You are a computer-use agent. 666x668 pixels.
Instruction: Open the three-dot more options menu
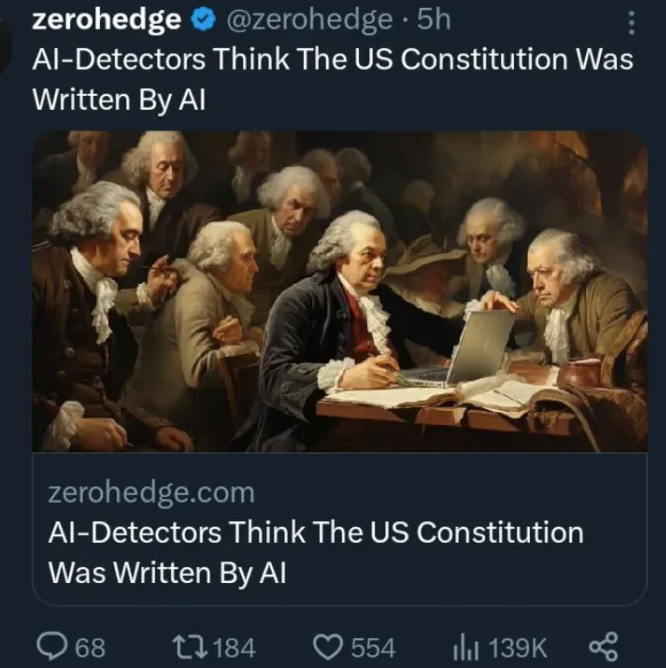[x=631, y=23]
